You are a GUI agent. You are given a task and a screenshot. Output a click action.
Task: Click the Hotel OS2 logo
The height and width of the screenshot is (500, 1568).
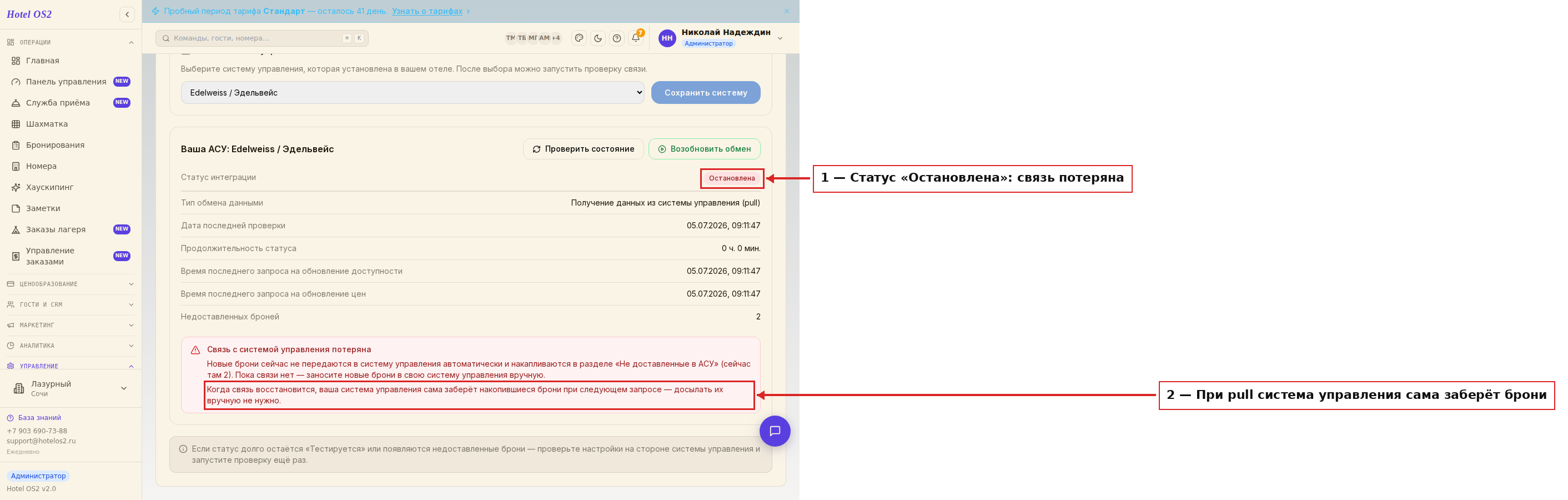click(29, 14)
